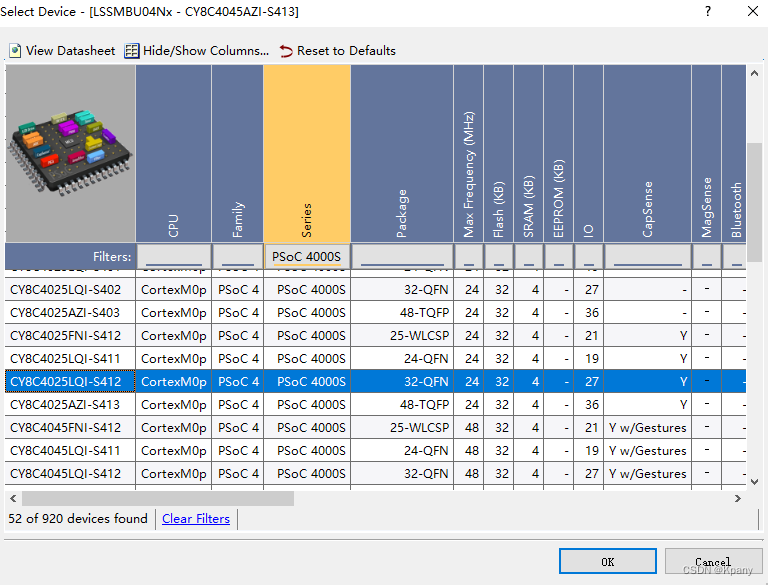Click Reset to Defaults text

point(346,50)
